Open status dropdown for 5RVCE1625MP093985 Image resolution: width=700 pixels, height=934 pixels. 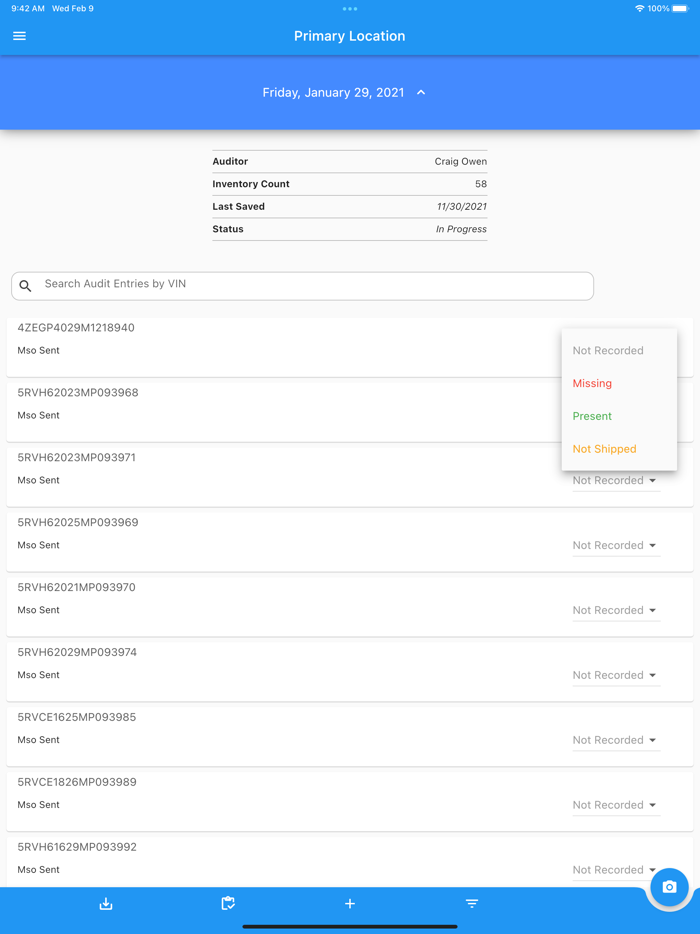point(615,740)
